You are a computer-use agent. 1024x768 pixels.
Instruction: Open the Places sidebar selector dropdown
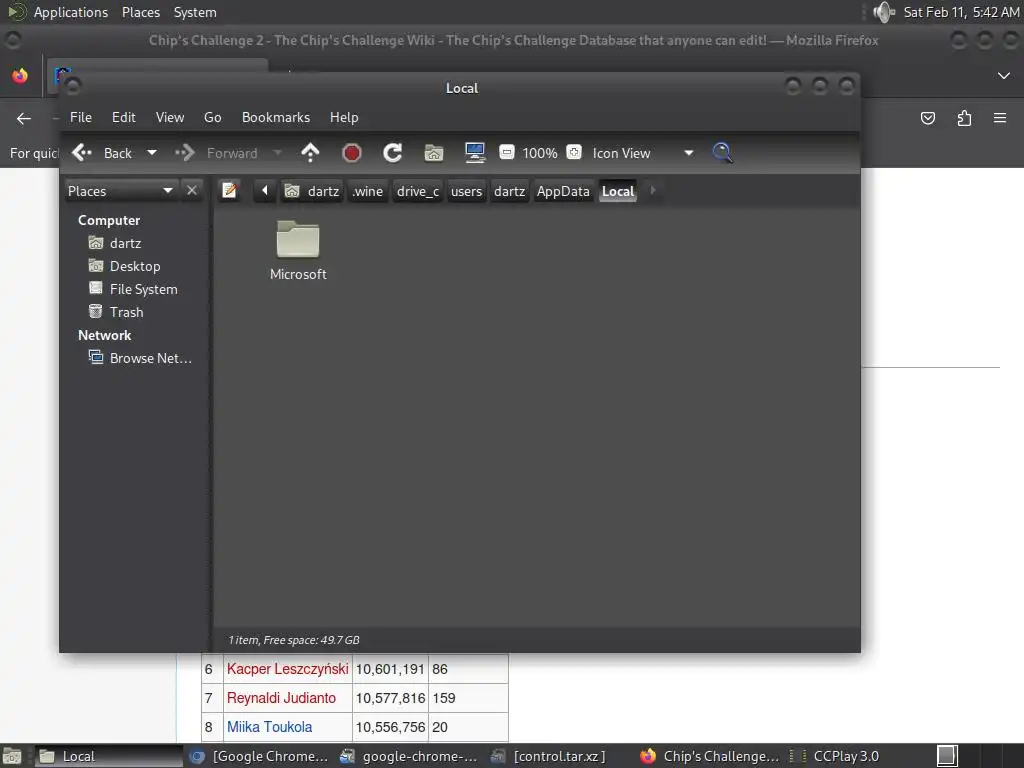(x=120, y=191)
